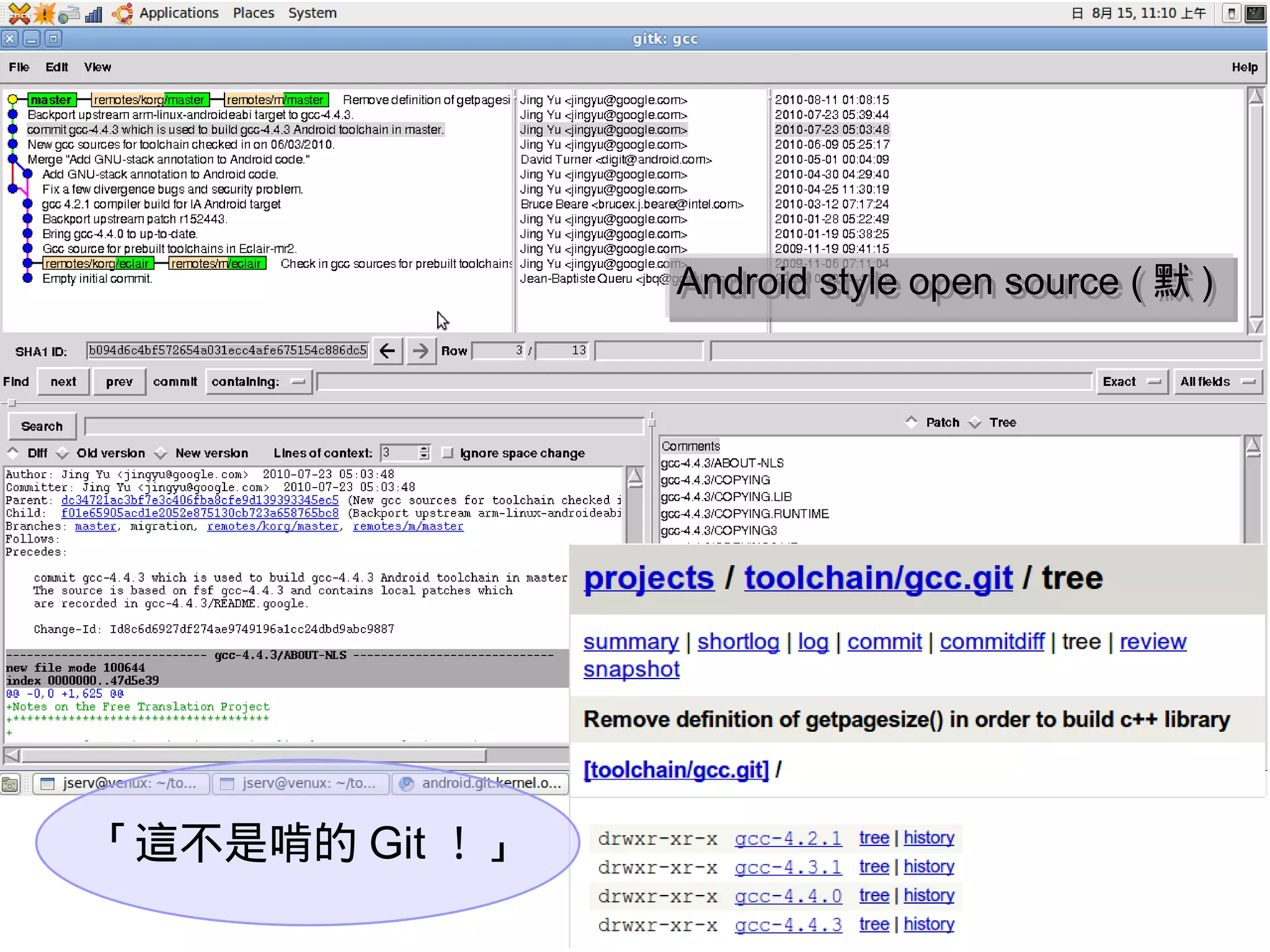Click the show desktop taskbar icon

tap(10, 785)
